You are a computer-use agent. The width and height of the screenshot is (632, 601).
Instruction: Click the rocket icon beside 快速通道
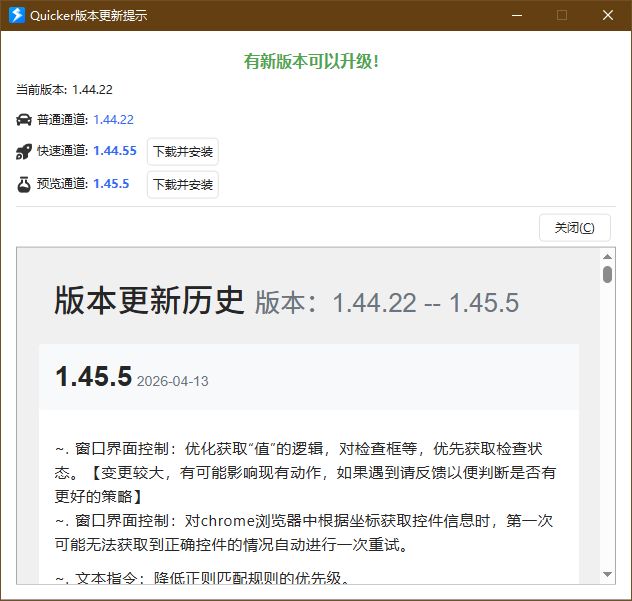24,152
